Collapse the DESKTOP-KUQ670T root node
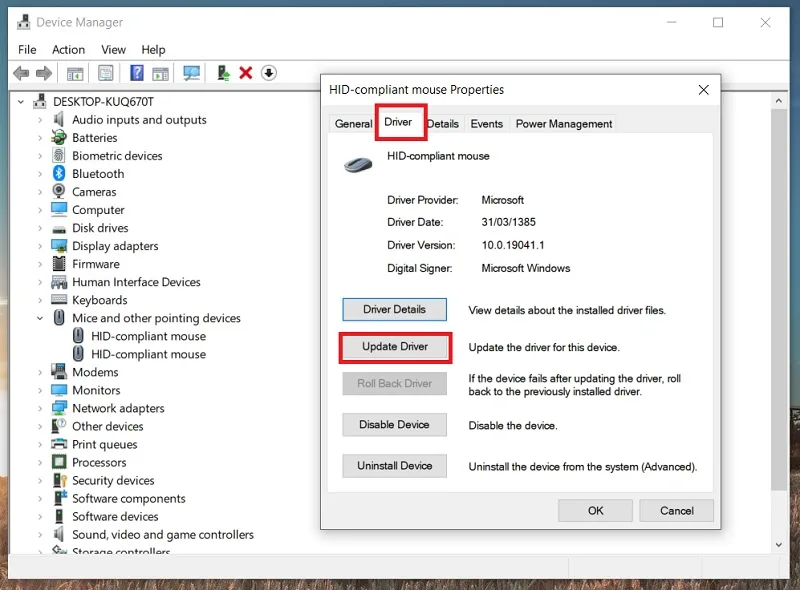The height and width of the screenshot is (590, 800). click(x=21, y=102)
